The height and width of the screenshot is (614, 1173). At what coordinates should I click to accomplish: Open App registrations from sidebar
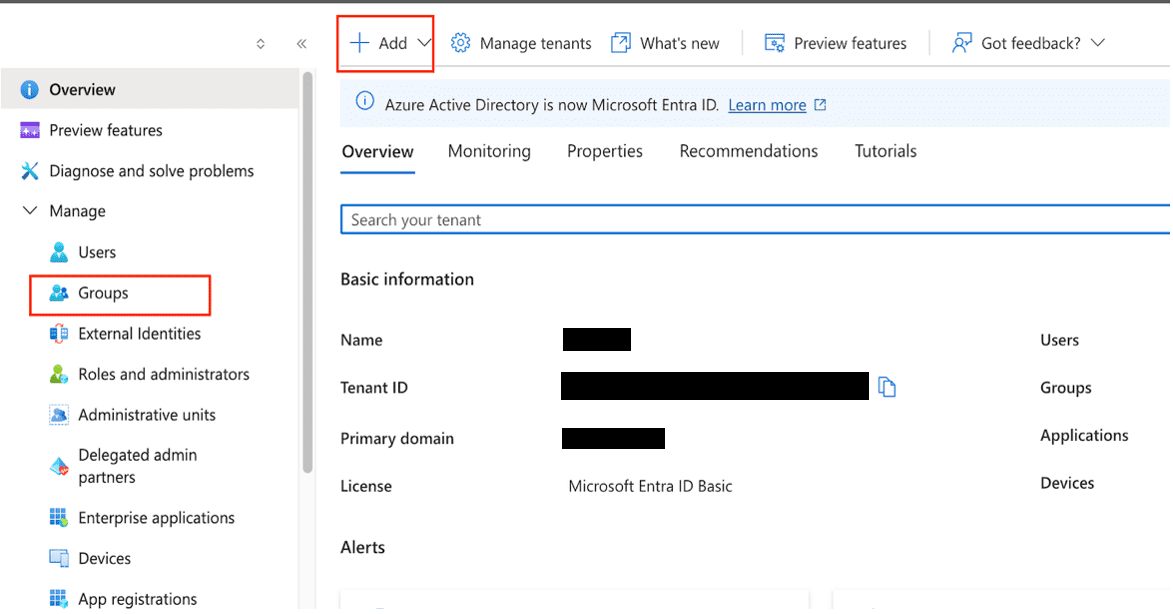59,598
